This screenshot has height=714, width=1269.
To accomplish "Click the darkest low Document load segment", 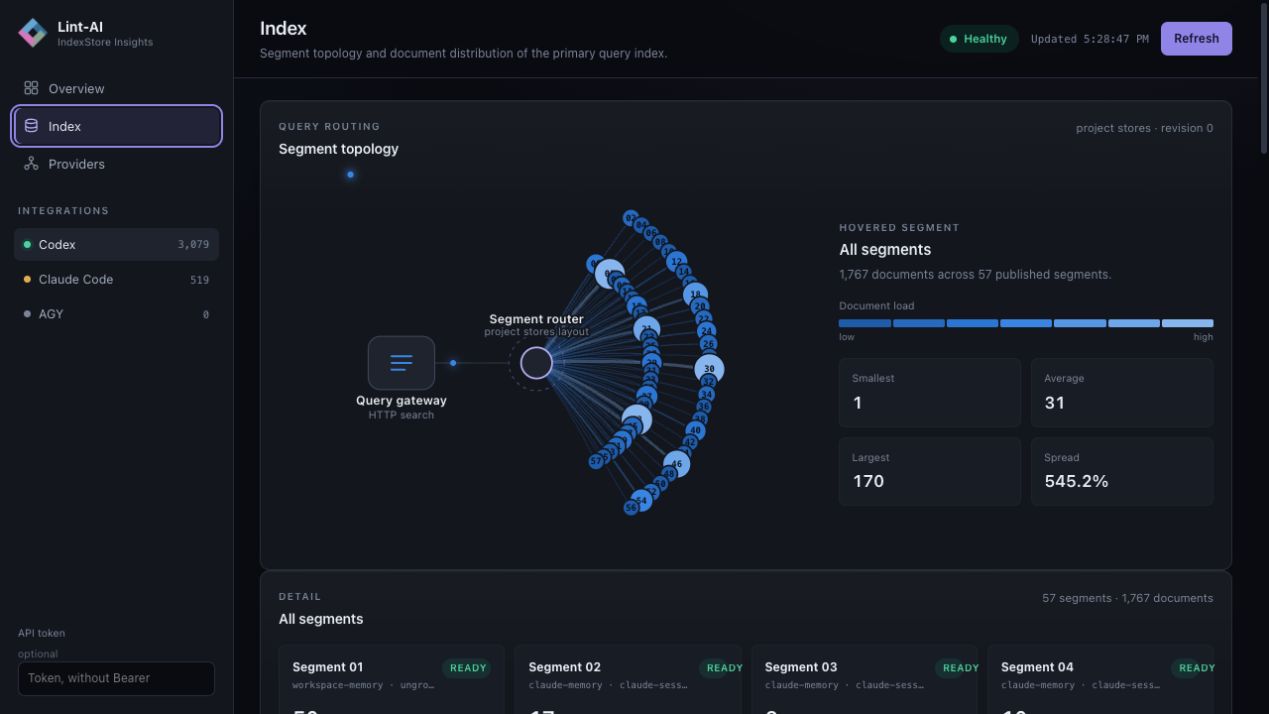I will (865, 323).
